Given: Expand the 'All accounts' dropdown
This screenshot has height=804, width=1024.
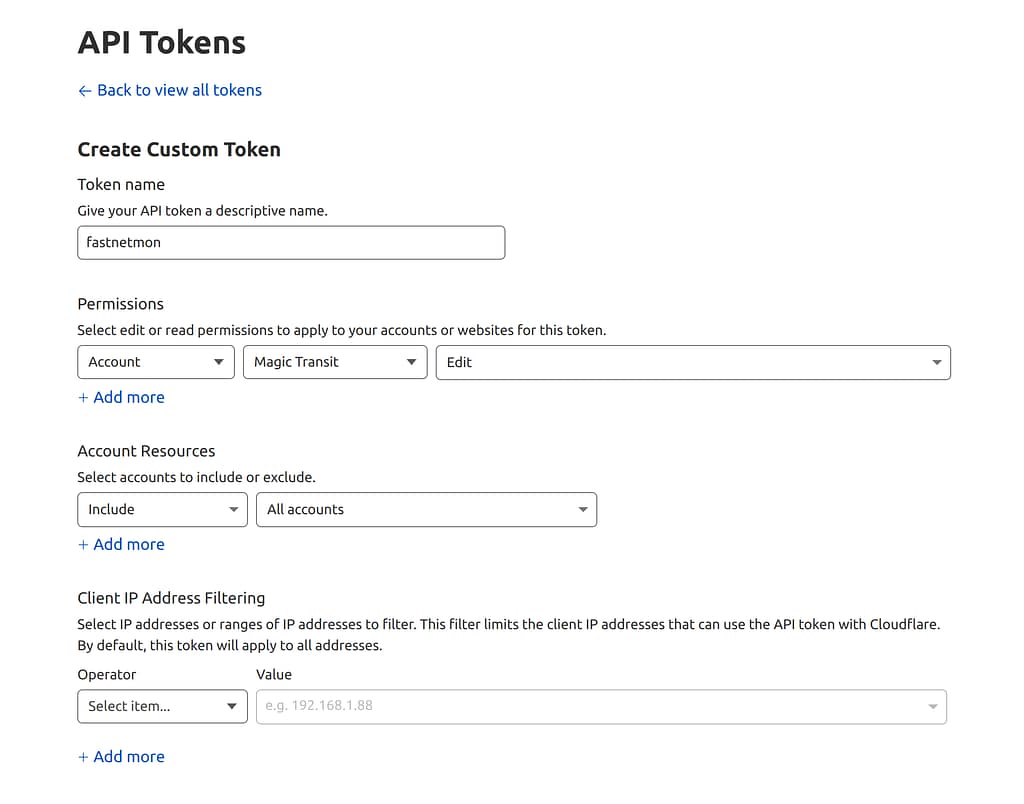Looking at the screenshot, I should (x=415, y=509).
